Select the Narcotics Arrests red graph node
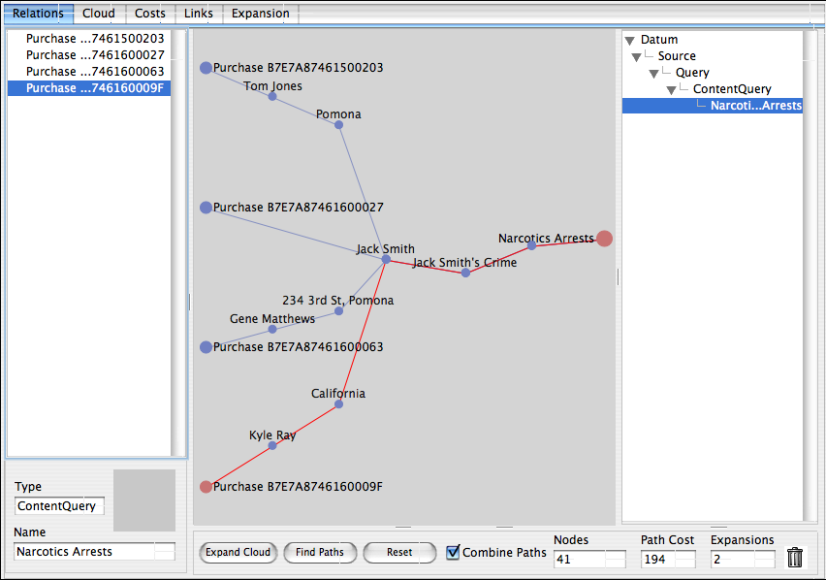The image size is (826, 580). [x=604, y=238]
